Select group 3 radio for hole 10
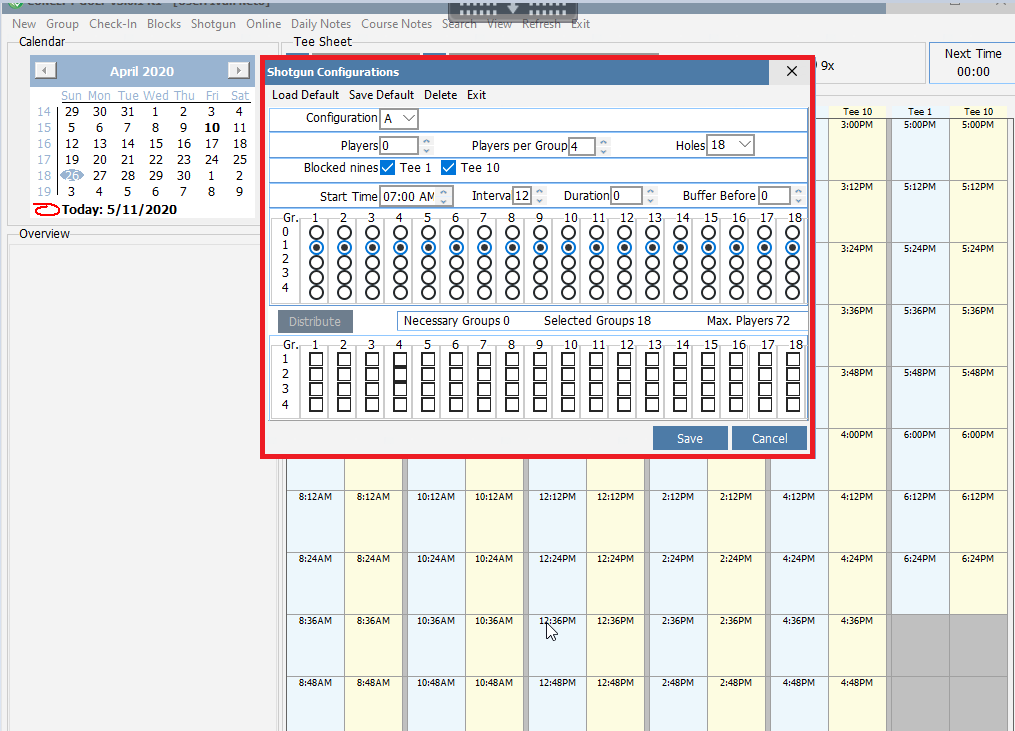This screenshot has height=731, width=1015. [x=568, y=277]
